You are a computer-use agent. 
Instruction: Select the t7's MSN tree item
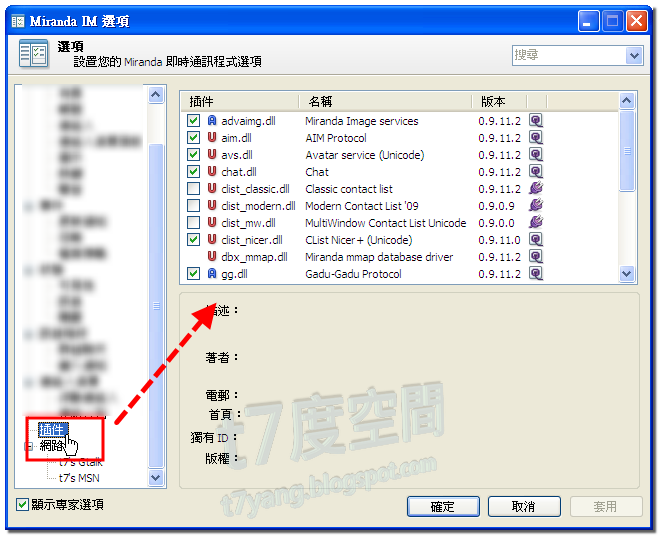pyautogui.click(x=79, y=478)
